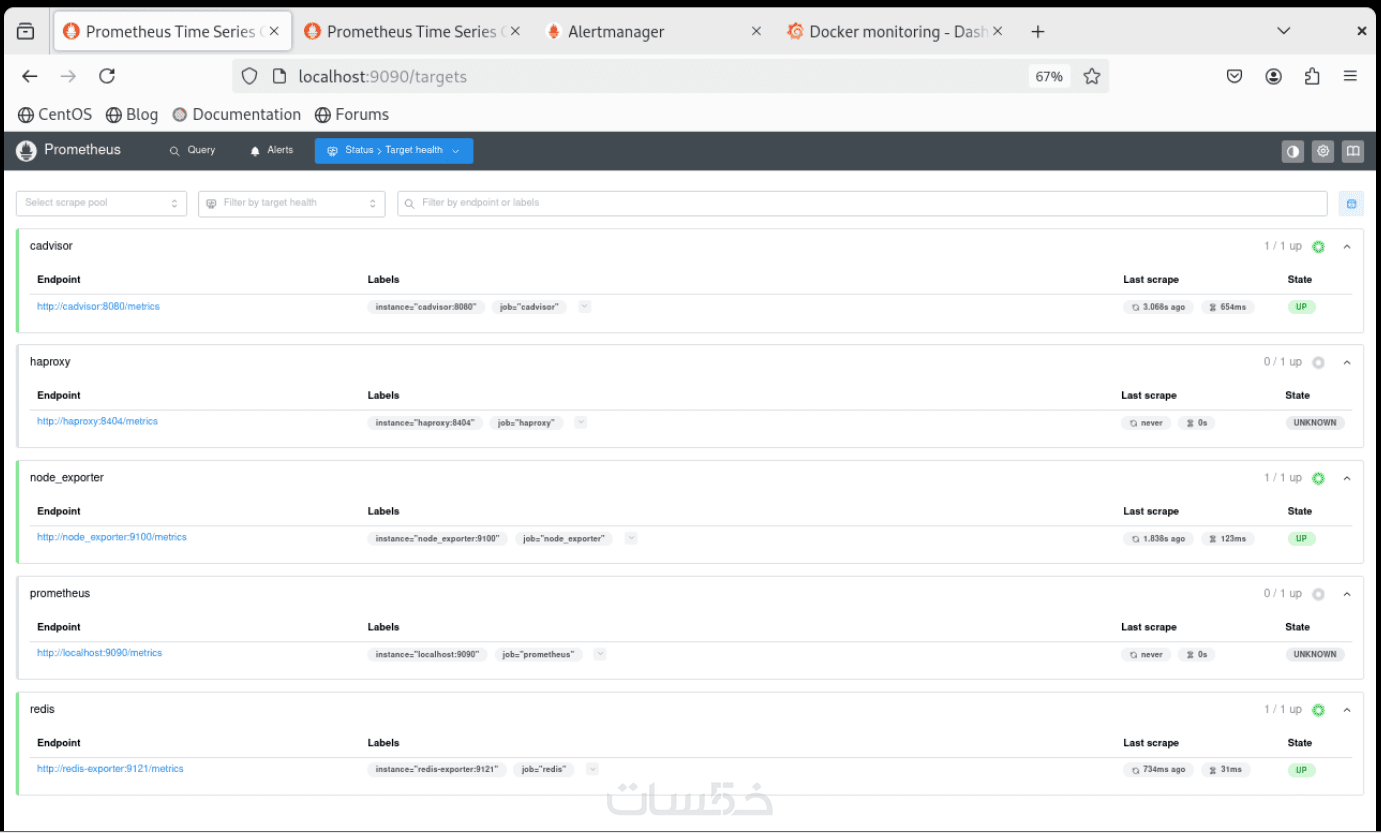This screenshot has height=833, width=1381.
Task: Open the settings gear icon in header
Action: (x=1323, y=151)
